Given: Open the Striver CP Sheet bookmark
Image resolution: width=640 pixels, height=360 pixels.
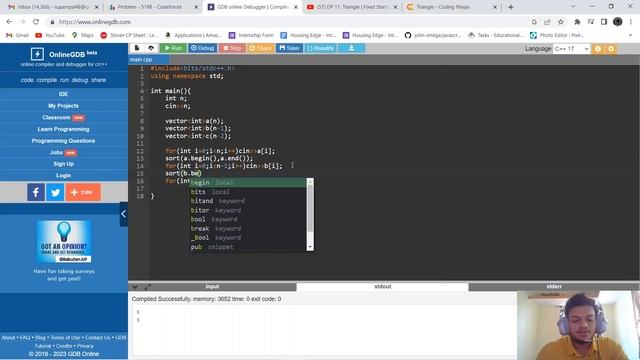Looking at the screenshot, I should click(129, 36).
